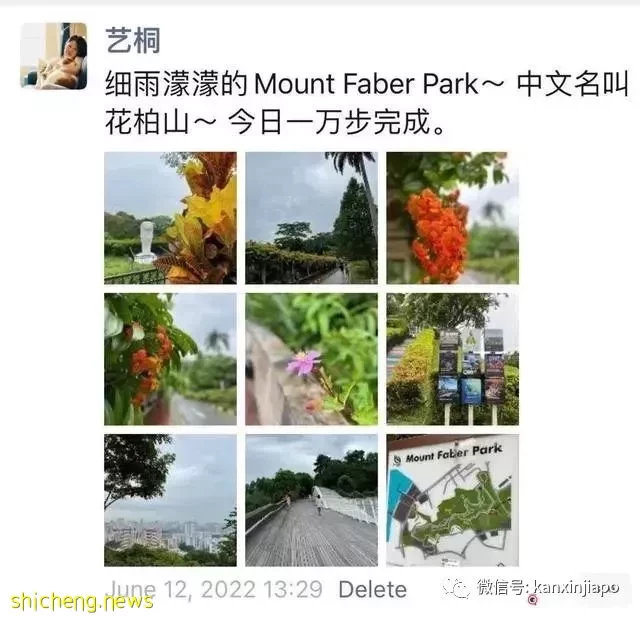The width and height of the screenshot is (640, 617).
Task: Click the WeChat logo in watermark
Action: click(x=457, y=588)
